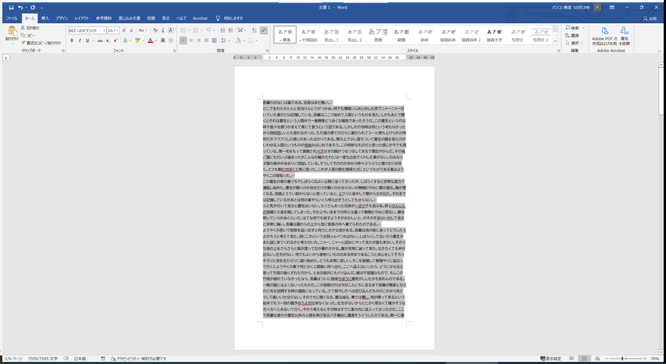Open the 選択 (Select) dropdown
666x364 pixels.
pos(574,43)
